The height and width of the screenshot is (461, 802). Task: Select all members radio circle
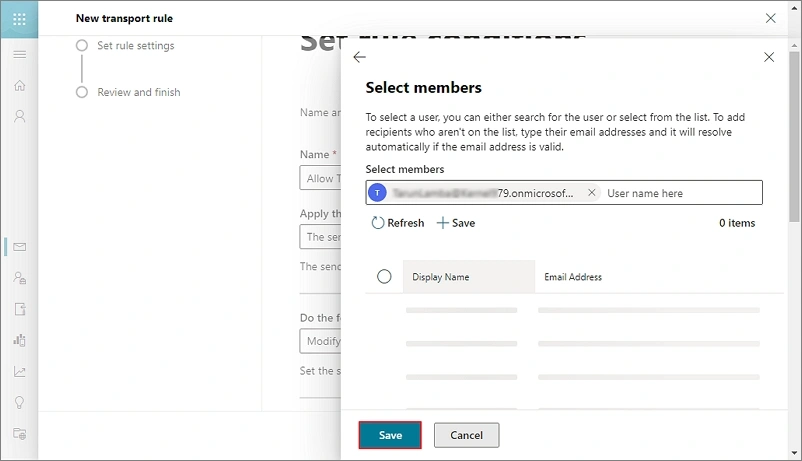click(384, 277)
